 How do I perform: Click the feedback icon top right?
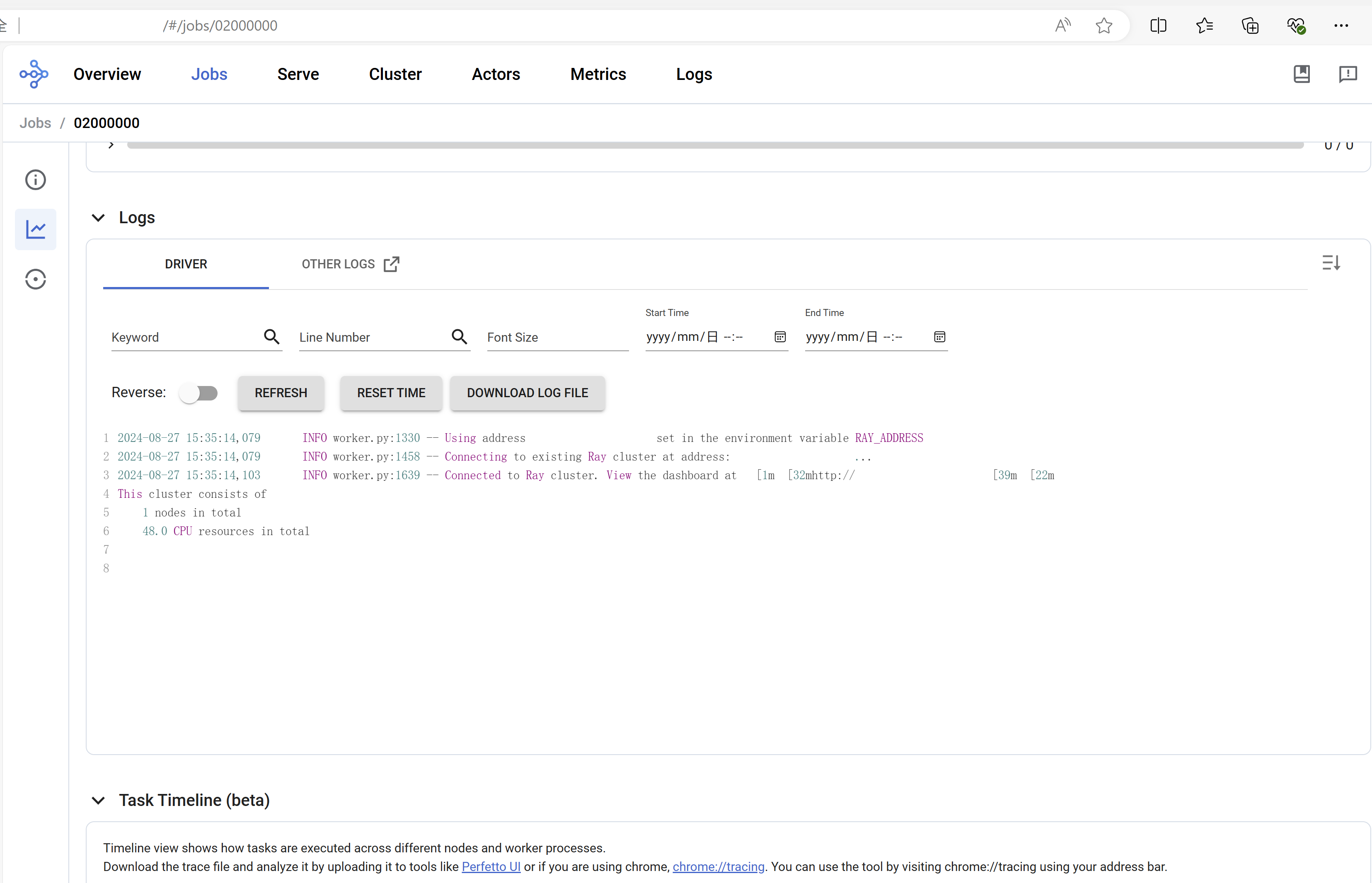click(1347, 74)
